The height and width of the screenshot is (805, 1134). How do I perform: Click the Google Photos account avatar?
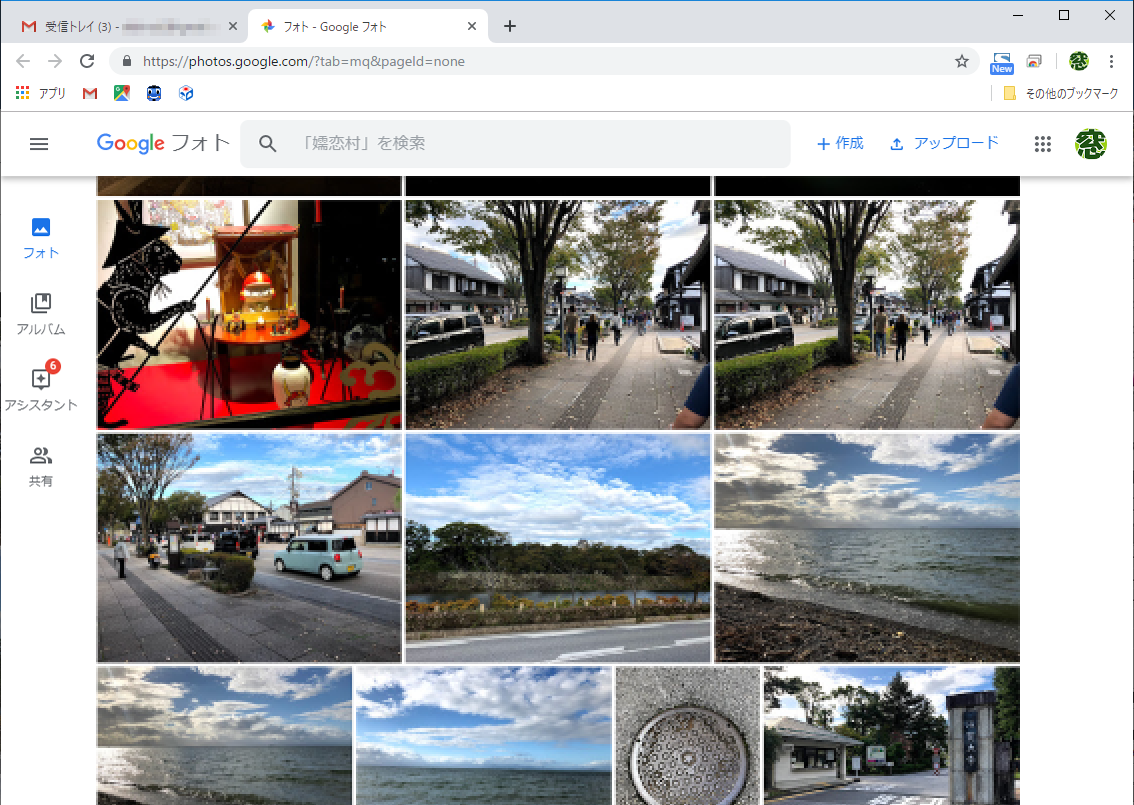[x=1091, y=143]
